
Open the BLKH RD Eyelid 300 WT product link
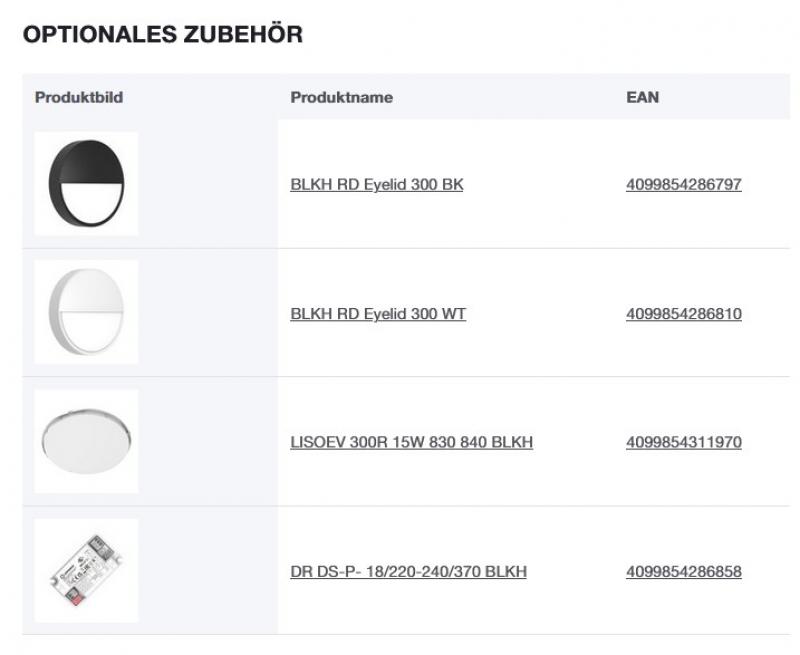[380, 312]
